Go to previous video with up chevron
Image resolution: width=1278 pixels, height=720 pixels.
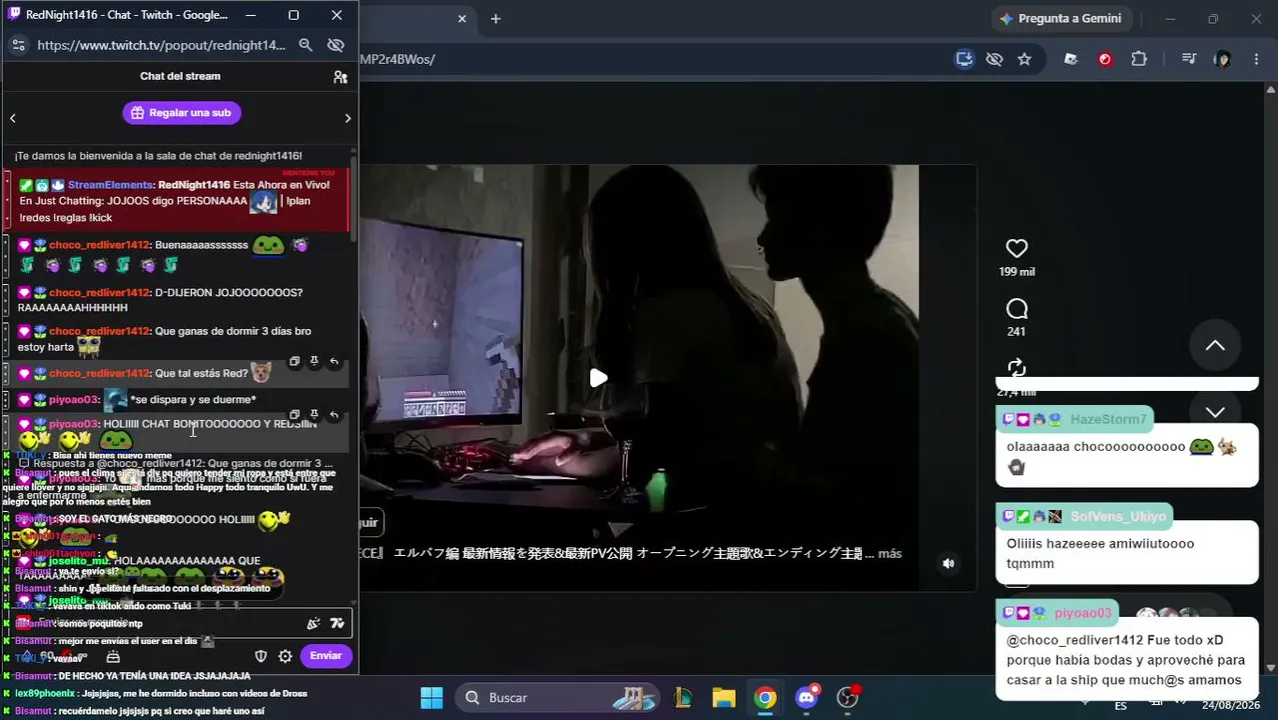tap(1215, 346)
